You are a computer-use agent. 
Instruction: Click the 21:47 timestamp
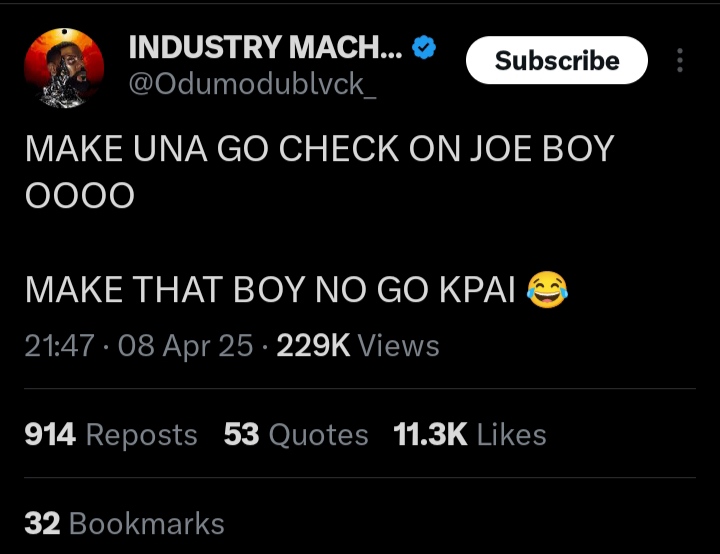pos(60,346)
